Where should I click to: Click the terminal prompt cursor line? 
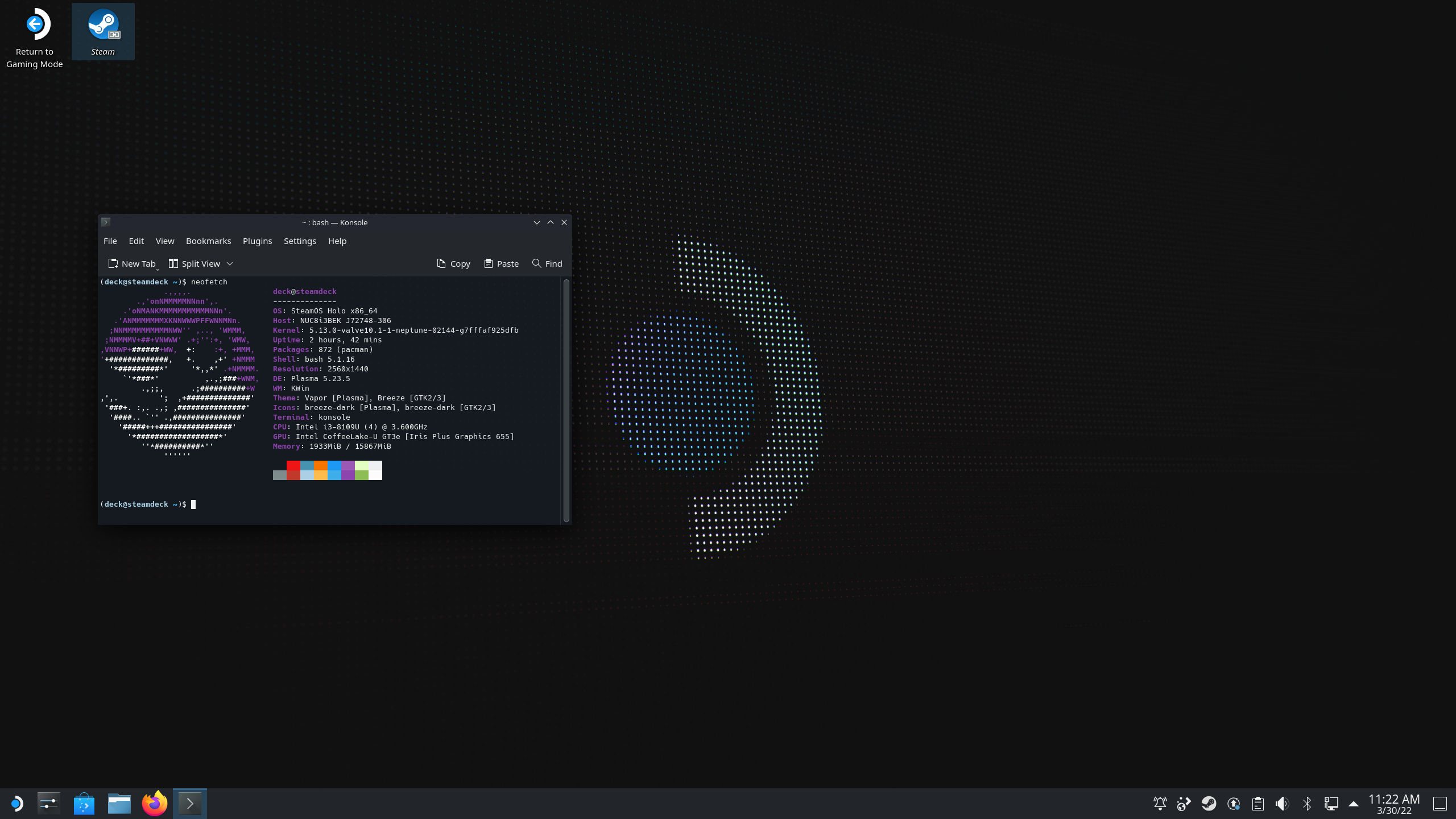(148, 504)
